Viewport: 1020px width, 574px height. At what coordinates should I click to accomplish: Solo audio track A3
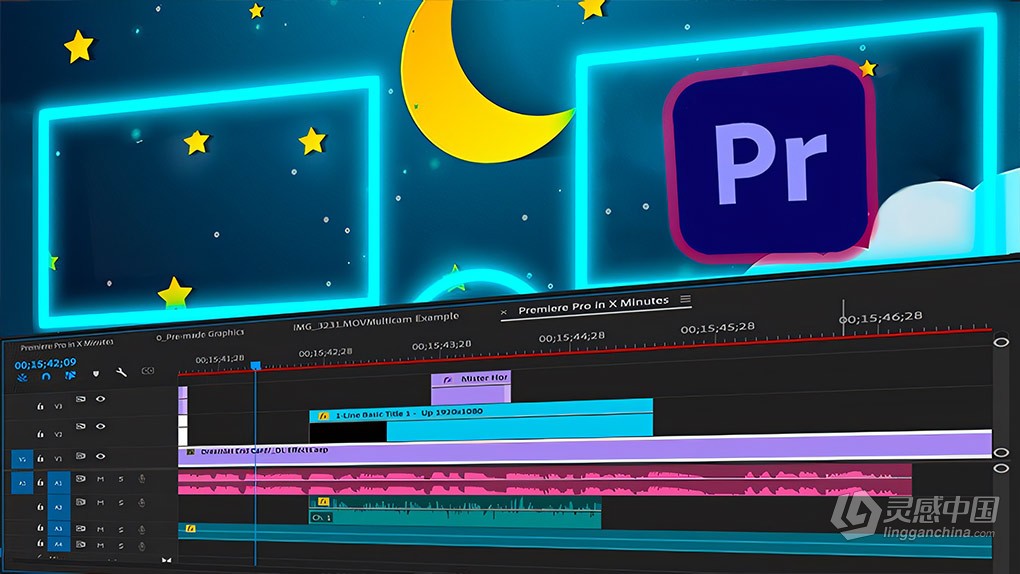coord(121,530)
